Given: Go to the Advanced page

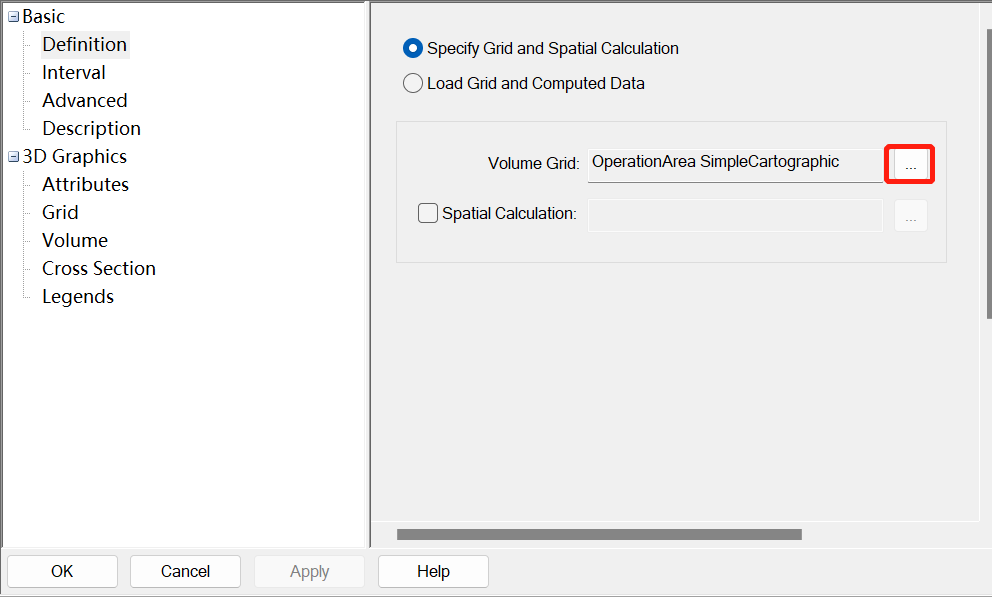Looking at the screenshot, I should [x=84, y=101].
